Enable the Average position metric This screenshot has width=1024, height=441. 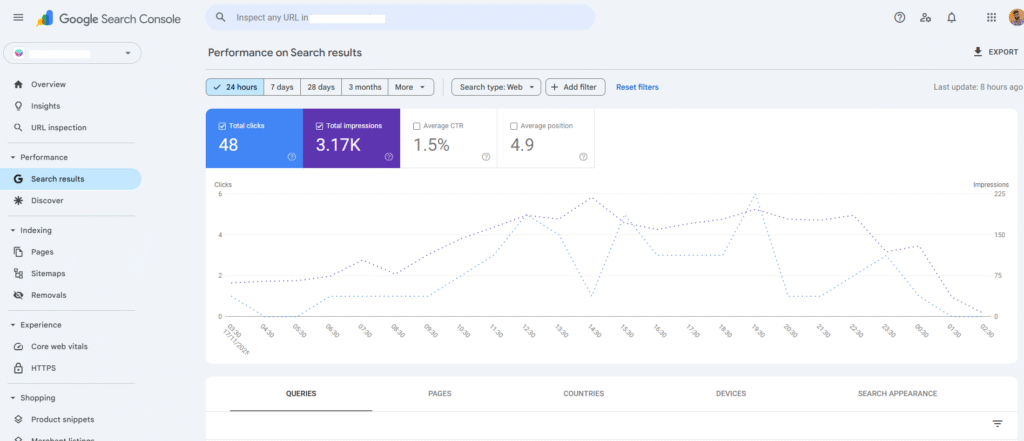click(x=514, y=126)
